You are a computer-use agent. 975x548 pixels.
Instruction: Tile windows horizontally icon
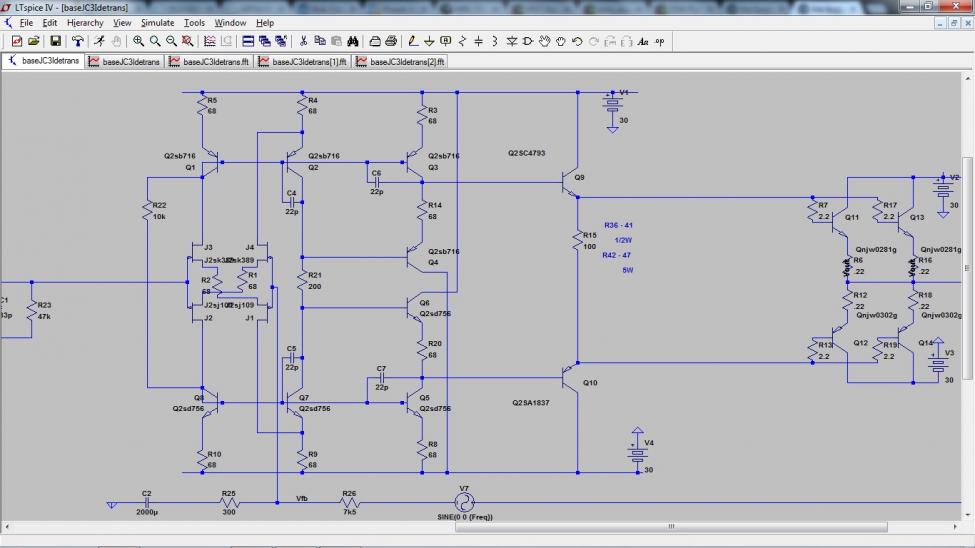[248, 41]
